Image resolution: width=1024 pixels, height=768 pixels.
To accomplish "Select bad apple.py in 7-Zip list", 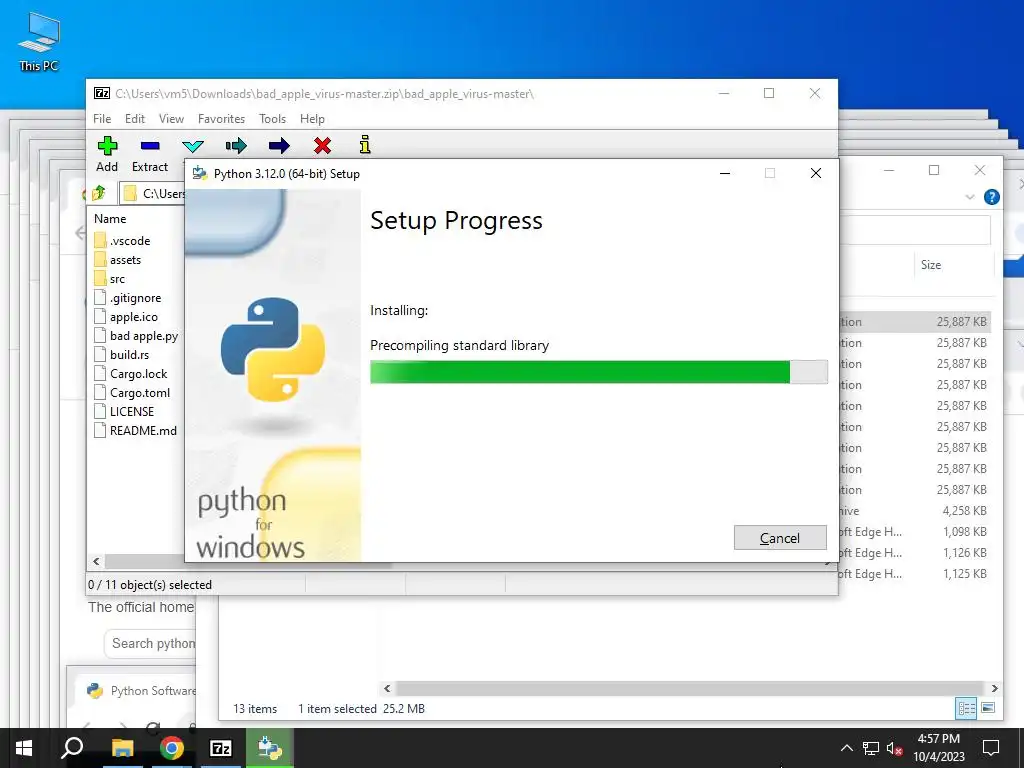I will tap(136, 336).
